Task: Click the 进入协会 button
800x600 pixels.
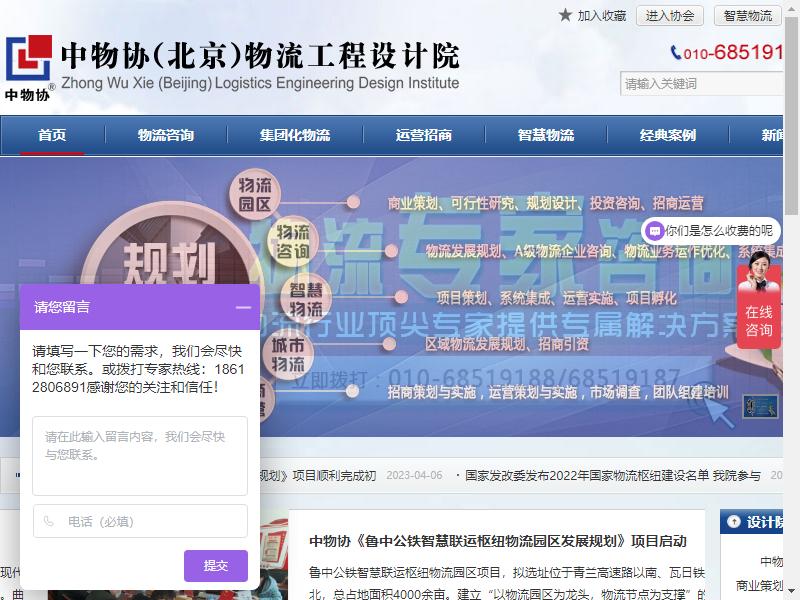Action: 670,16
